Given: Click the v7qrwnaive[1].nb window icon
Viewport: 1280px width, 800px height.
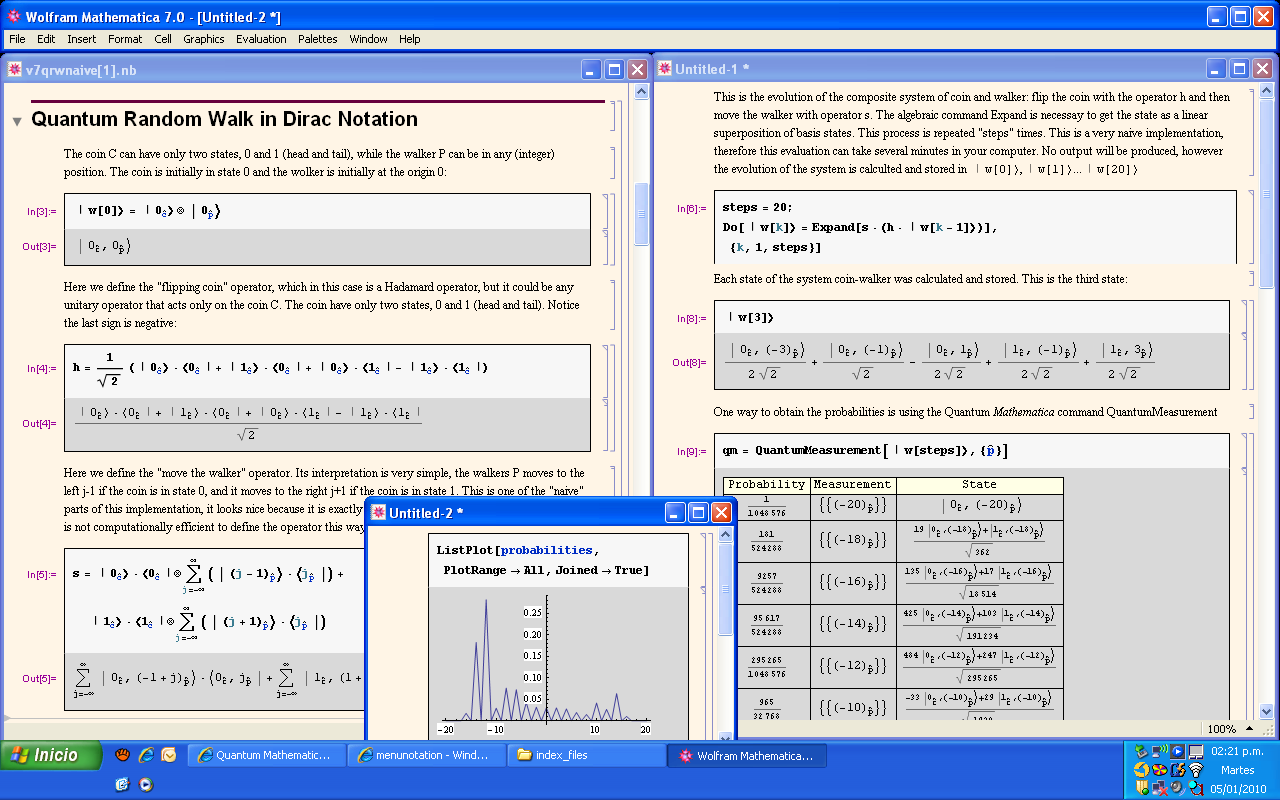Looking at the screenshot, I should (x=15, y=69).
